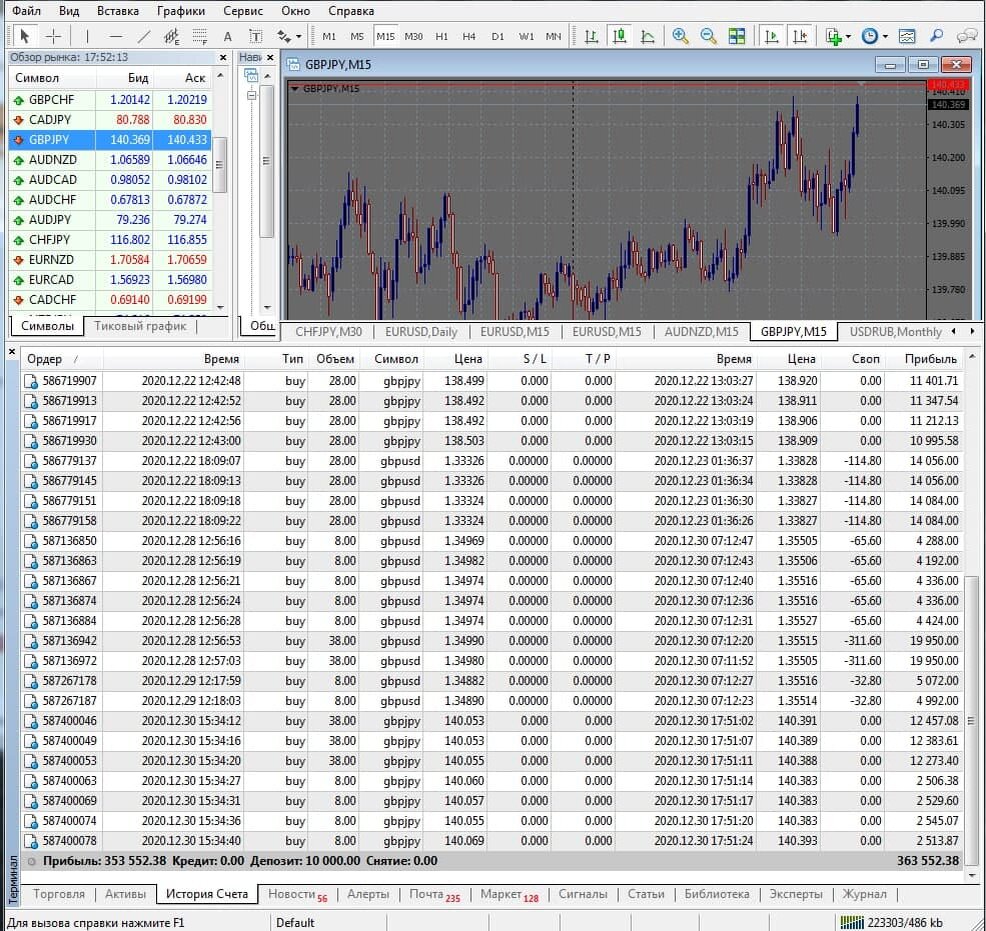Click the connection bars status icon
The image size is (986, 931).
click(852, 922)
